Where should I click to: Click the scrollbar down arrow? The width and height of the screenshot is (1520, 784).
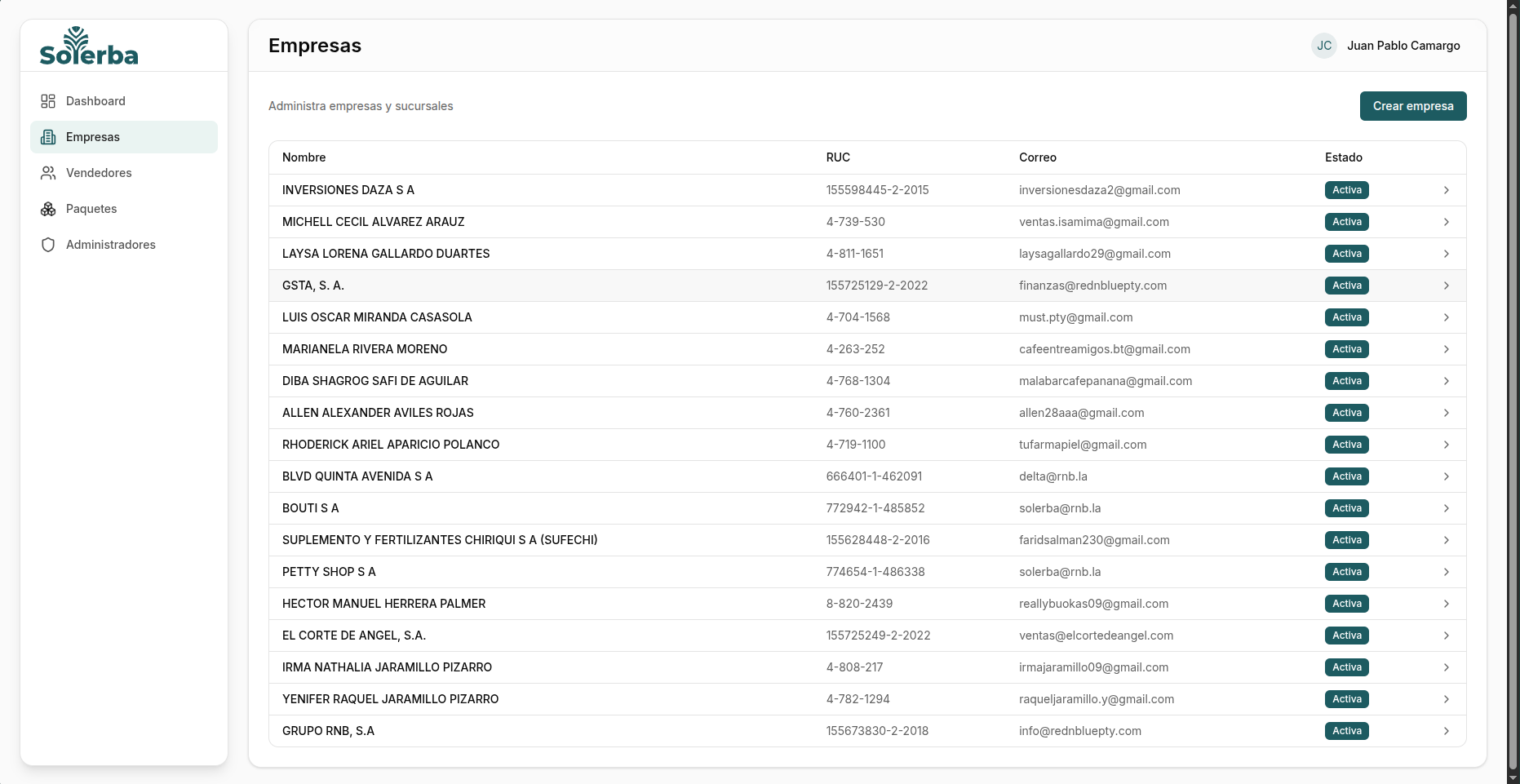point(1513,777)
